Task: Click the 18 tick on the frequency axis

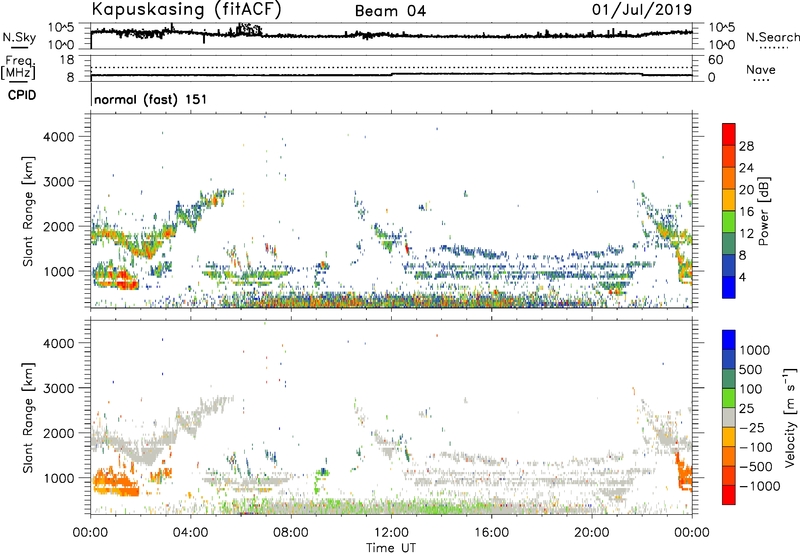Action: click(x=67, y=60)
